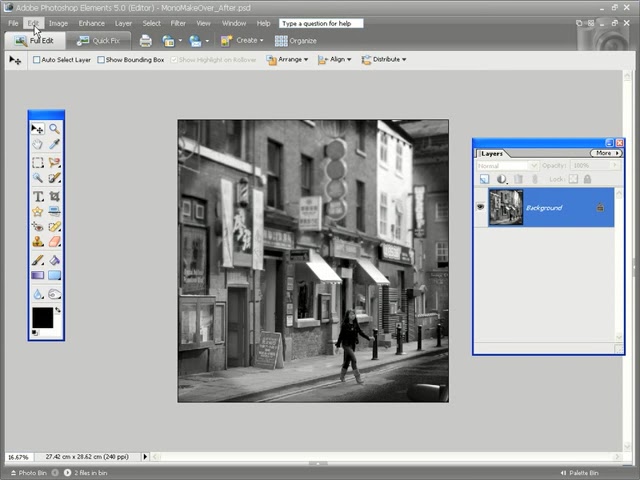Go to next file in Photo Bin arrow

[67, 473]
